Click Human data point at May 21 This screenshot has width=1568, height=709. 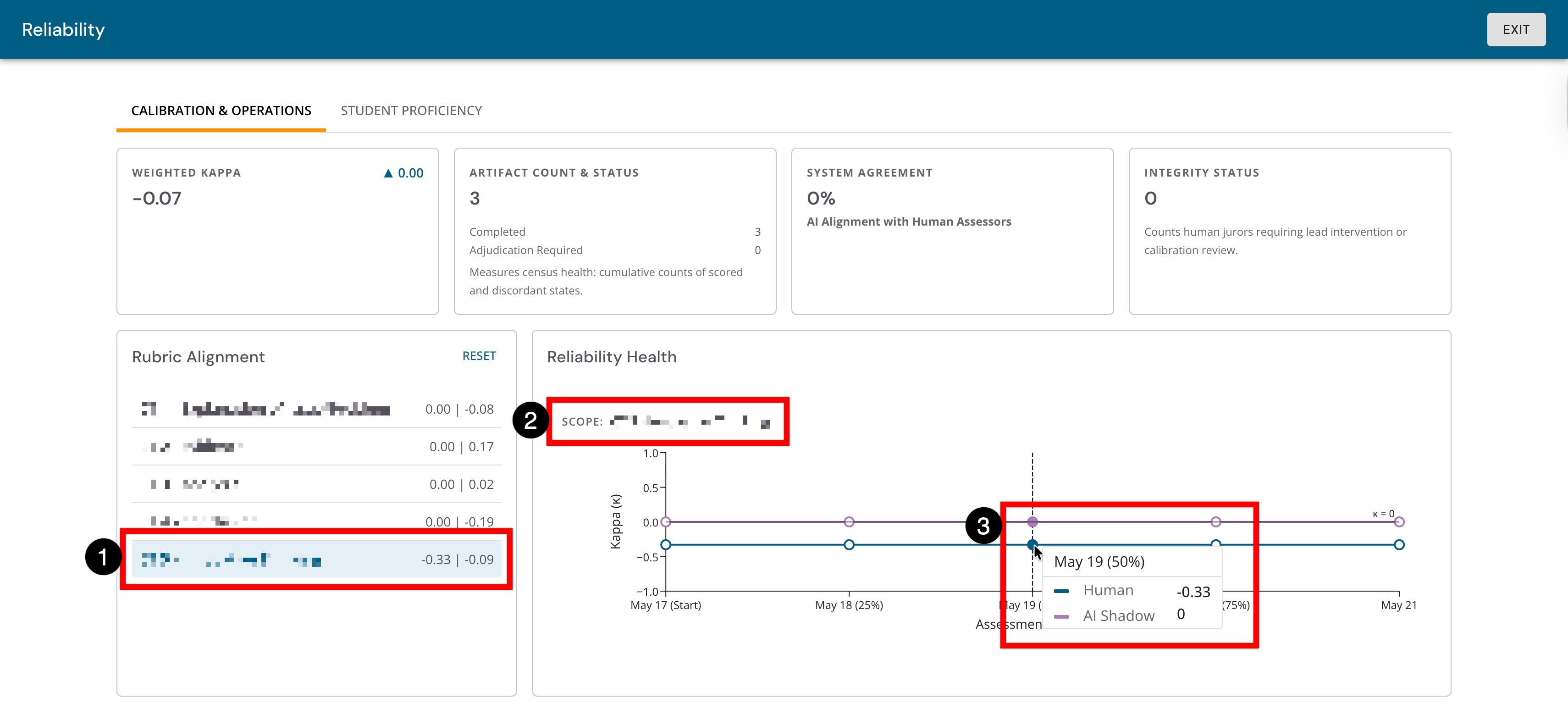coord(1399,544)
